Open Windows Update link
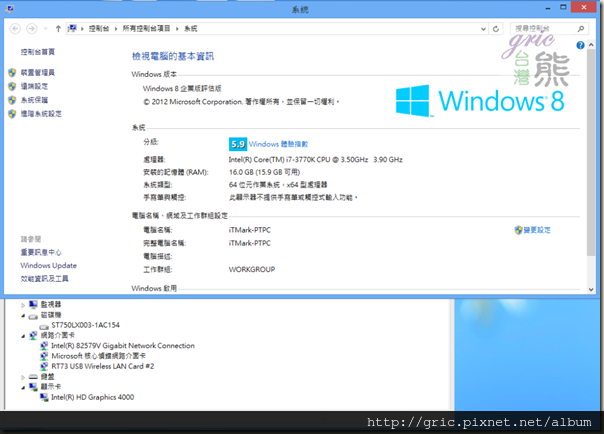The image size is (604, 434). pyautogui.click(x=49, y=265)
